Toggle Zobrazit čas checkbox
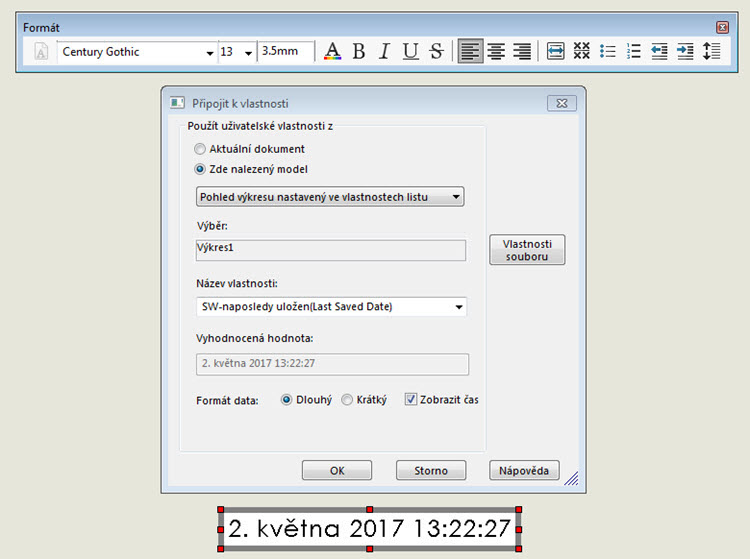Screen dimensions: 750x559 (x=410, y=399)
